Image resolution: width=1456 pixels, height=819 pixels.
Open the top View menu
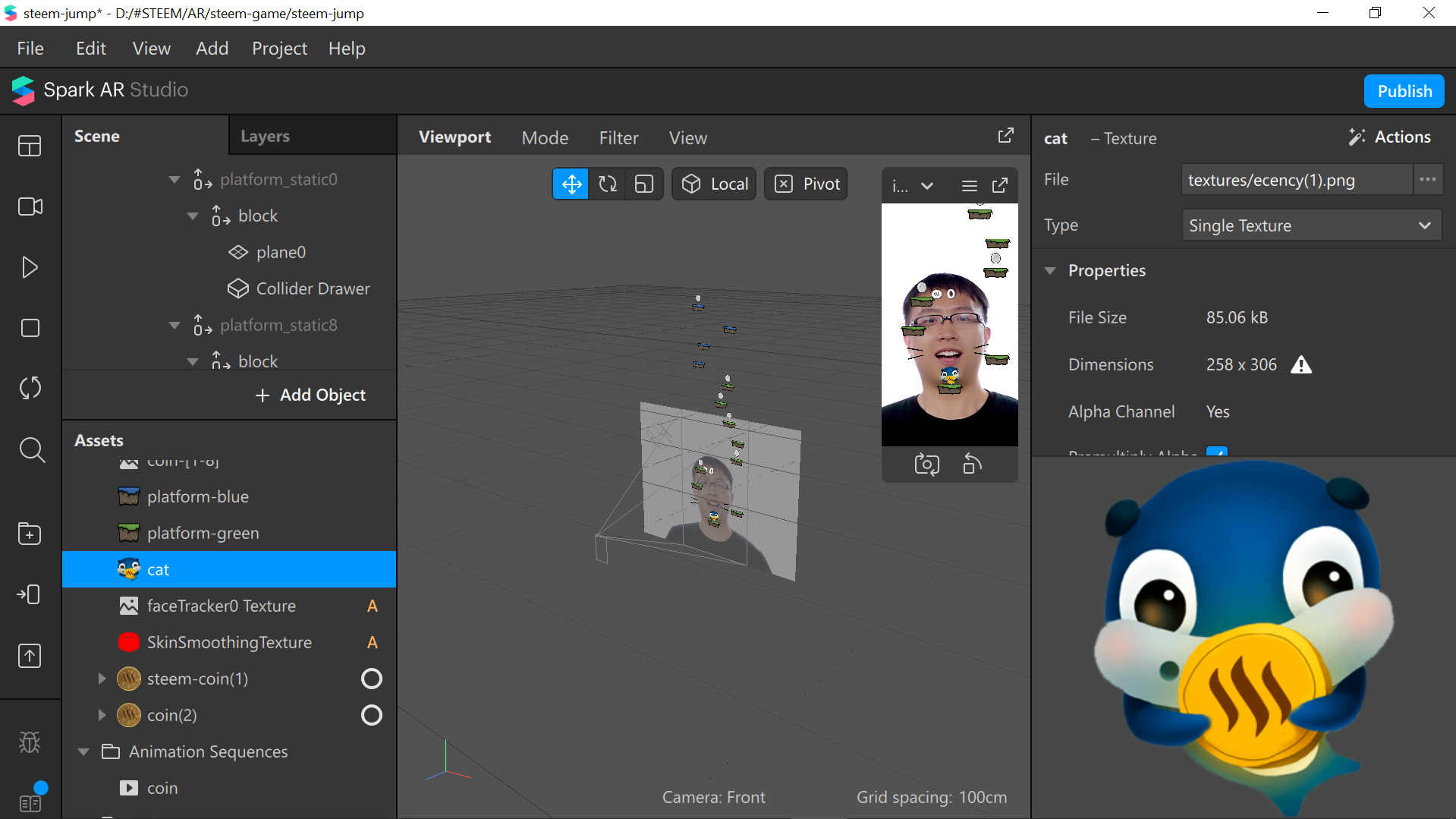(x=151, y=49)
